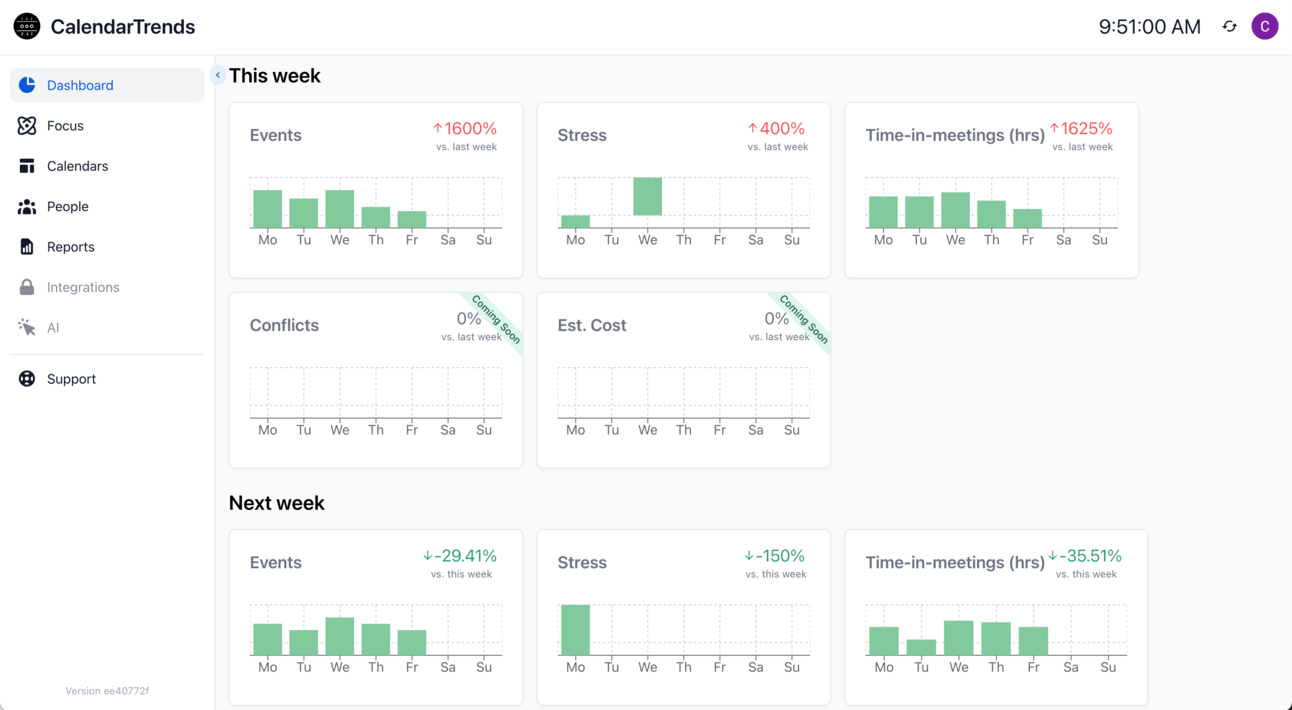The height and width of the screenshot is (710, 1292).
Task: Select the People group icon
Action: tap(27, 206)
